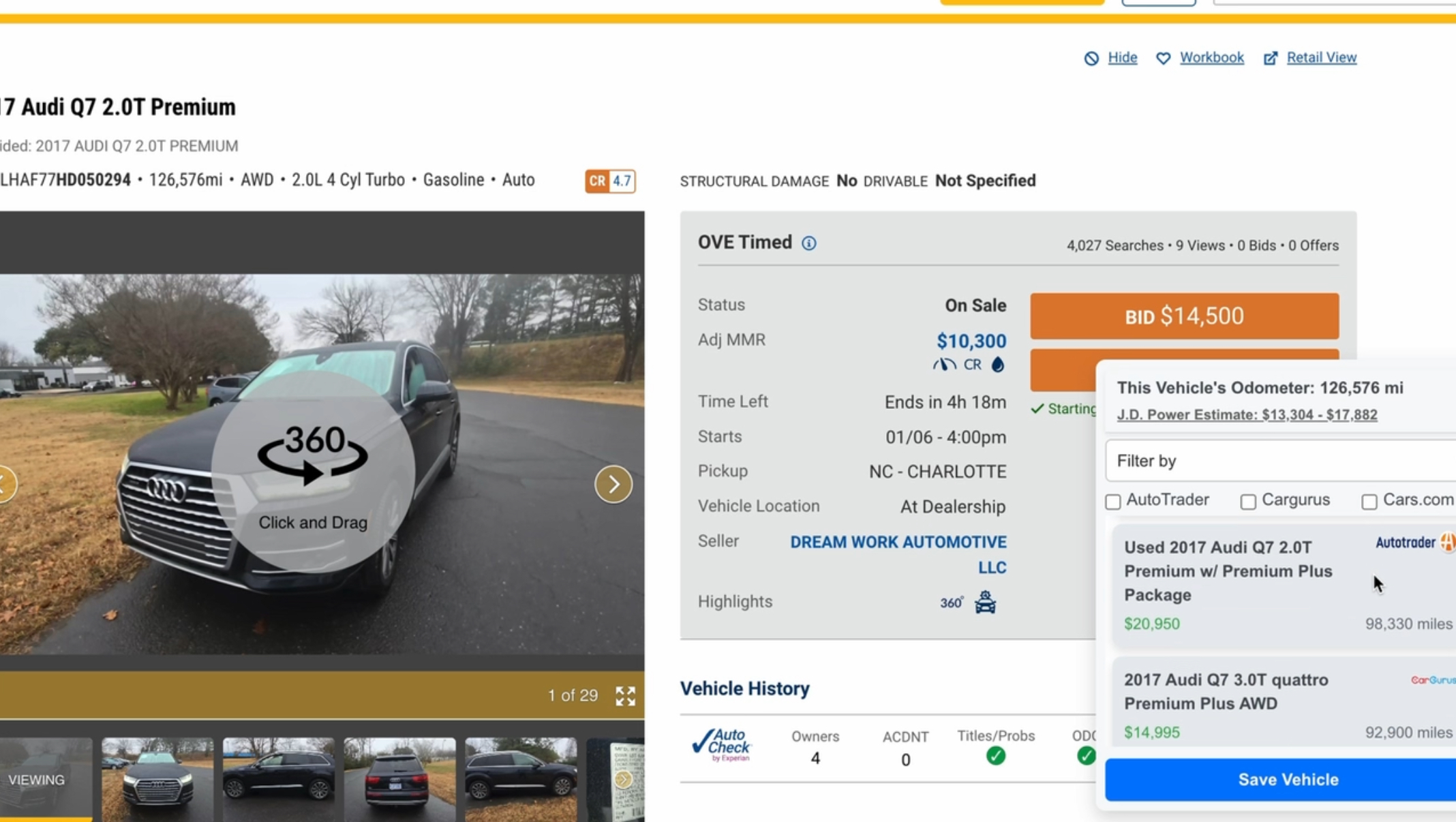The image size is (1456, 822).
Task: Click the Retail View external link icon
Action: (x=1271, y=59)
